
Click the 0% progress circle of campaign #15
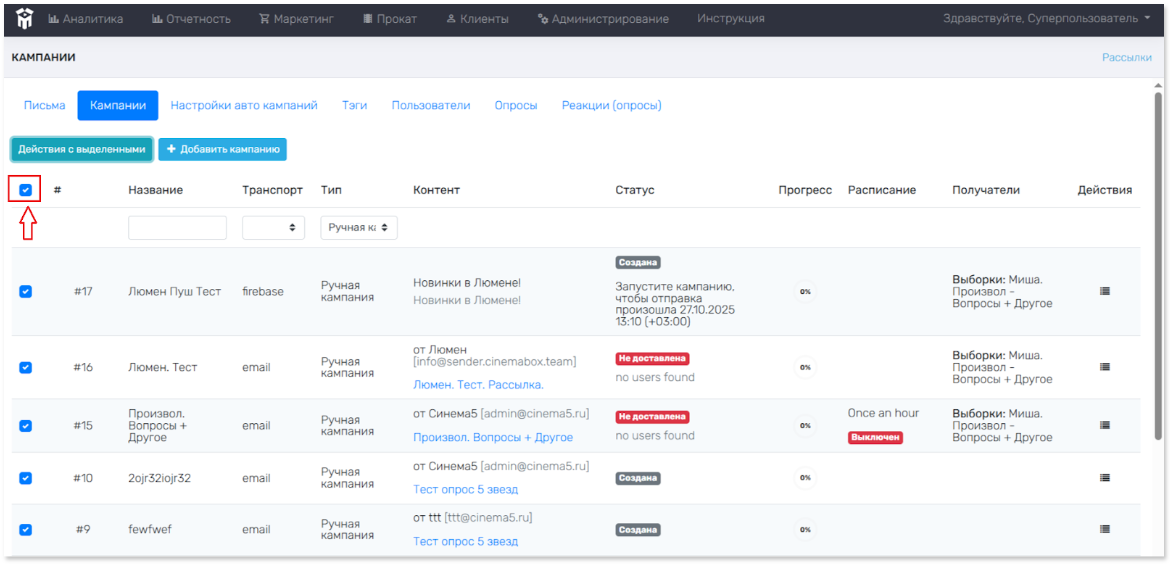[x=804, y=425]
